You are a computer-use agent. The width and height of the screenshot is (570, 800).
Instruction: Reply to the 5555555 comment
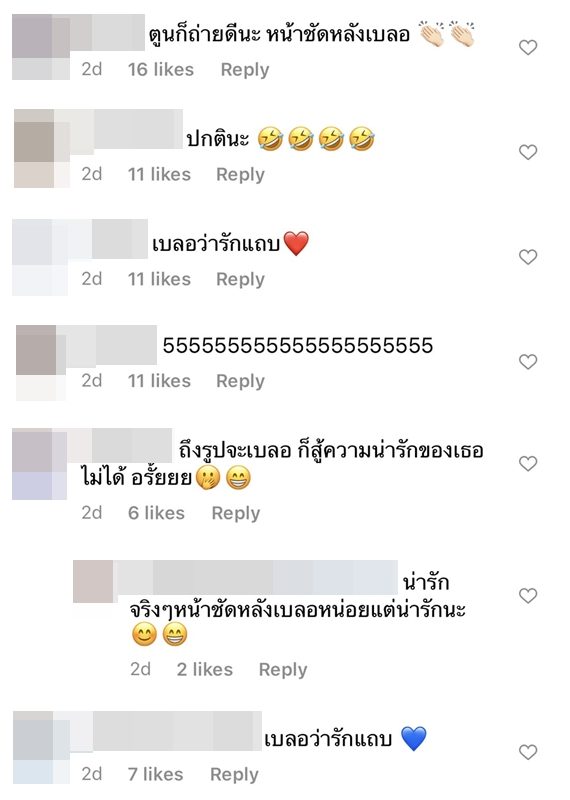pos(240,381)
